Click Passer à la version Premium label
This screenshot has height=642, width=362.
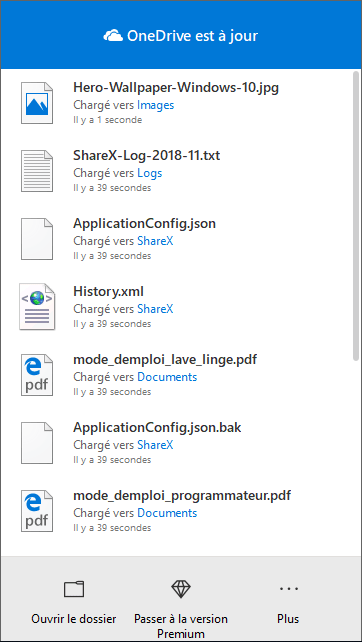pos(181,626)
